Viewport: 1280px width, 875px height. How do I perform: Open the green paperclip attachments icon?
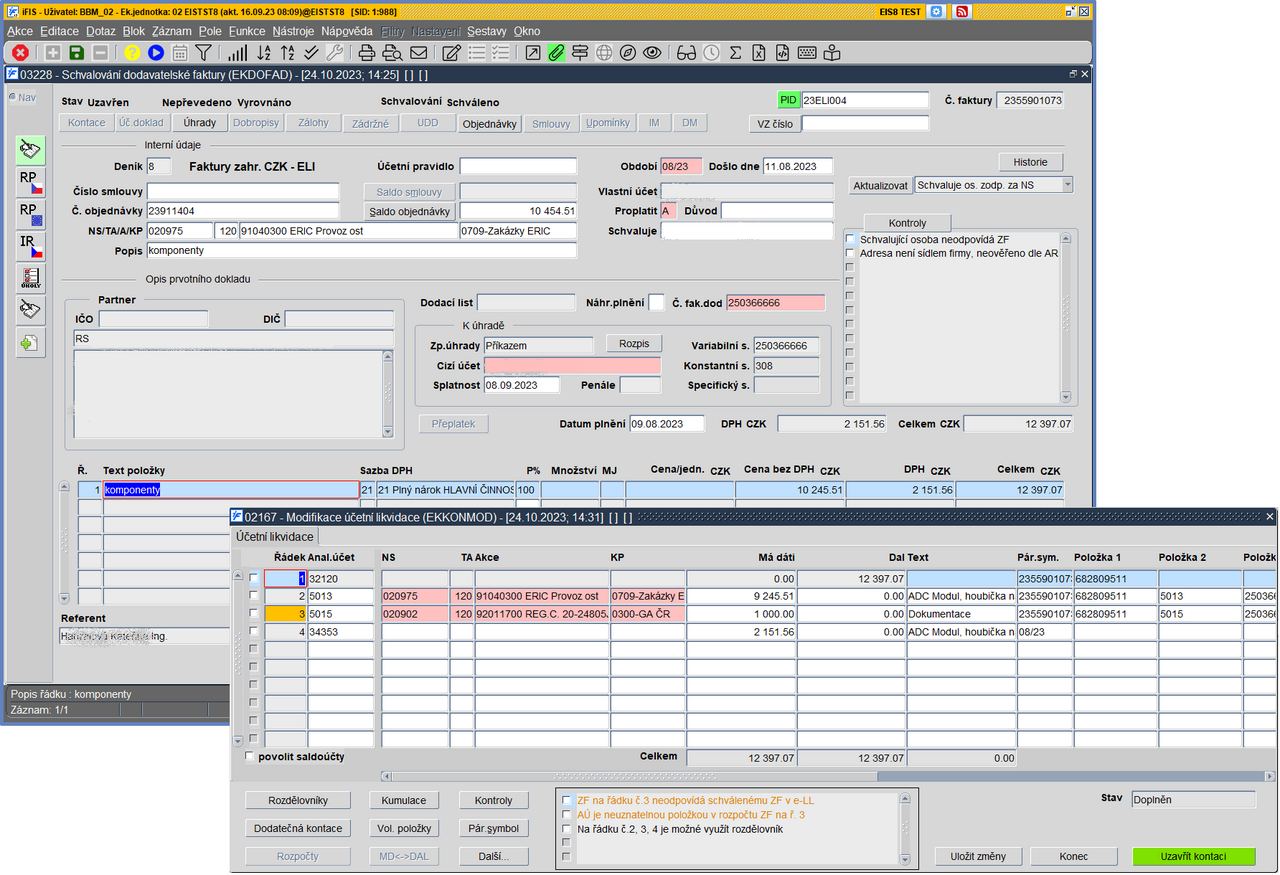(x=556, y=53)
